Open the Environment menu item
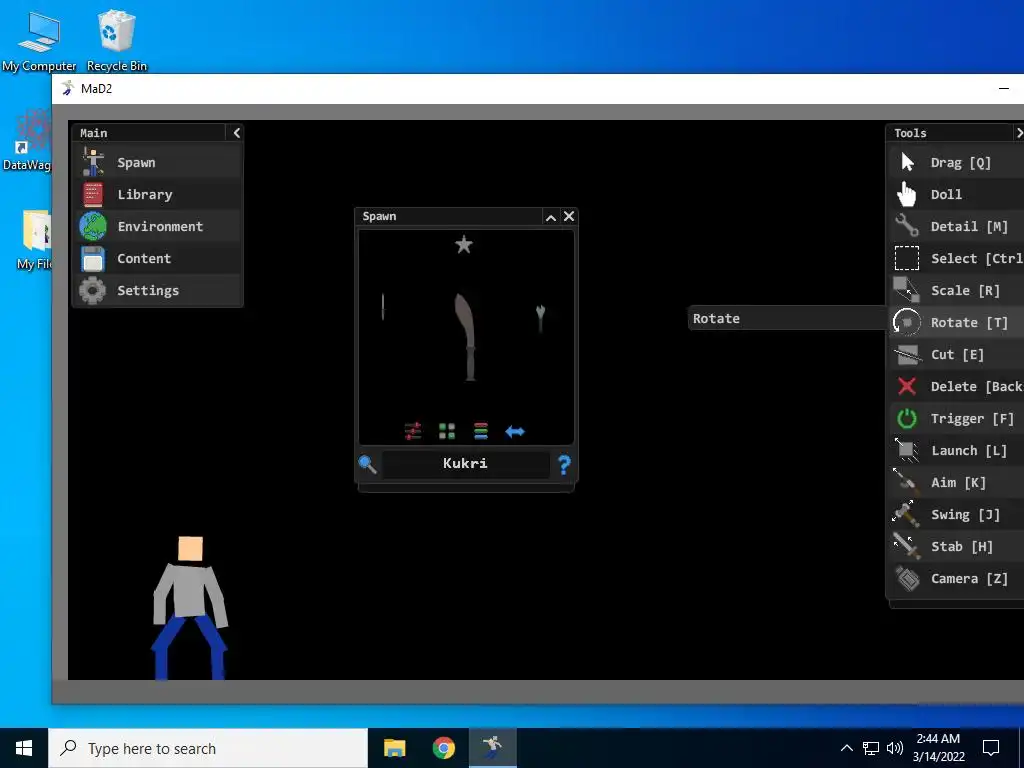Screen dimensions: 1024x768 (x=157, y=226)
